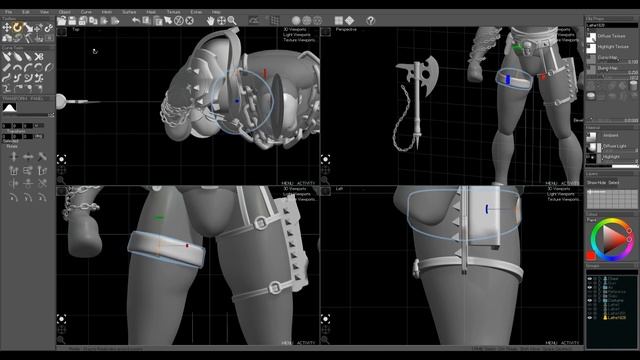The width and height of the screenshot is (640, 360).
Task: Click the undo arrow icon
Action: coord(136,20)
